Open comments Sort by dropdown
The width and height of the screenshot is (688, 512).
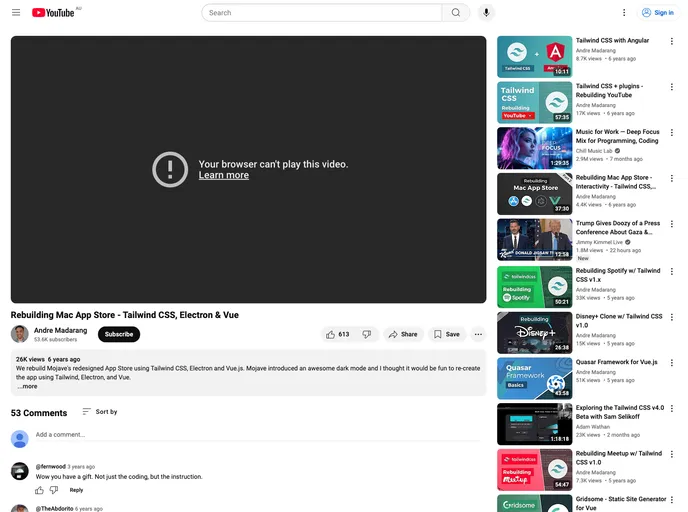(x=100, y=412)
